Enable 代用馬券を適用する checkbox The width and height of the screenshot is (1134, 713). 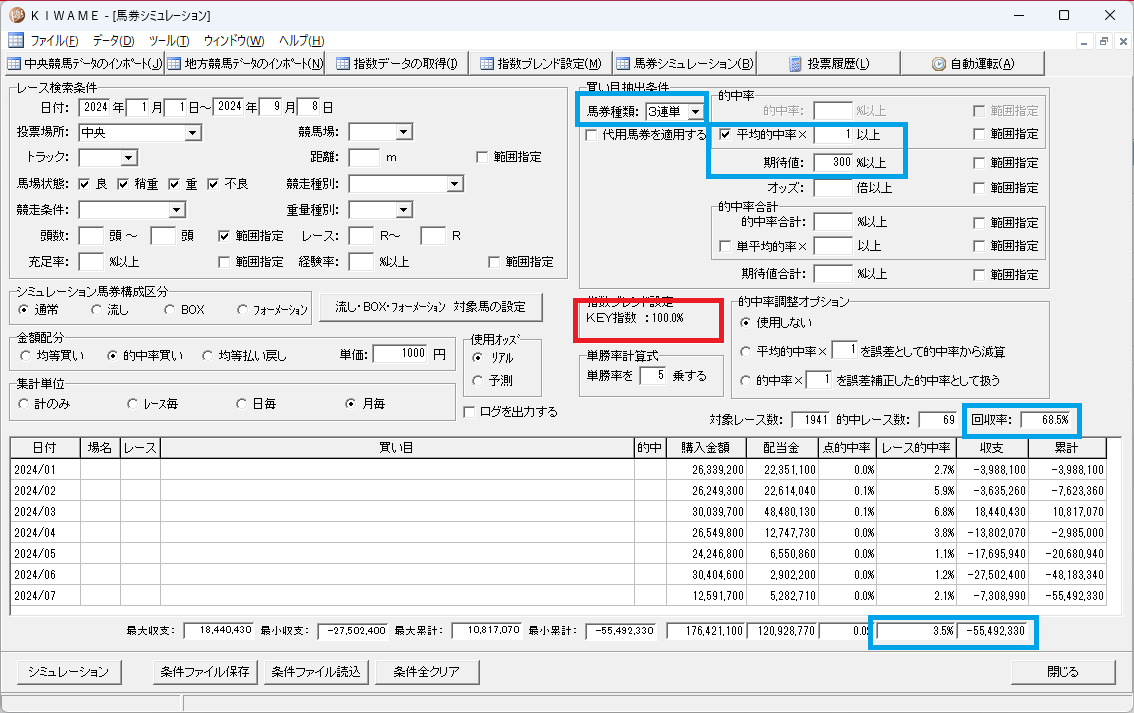click(x=591, y=135)
